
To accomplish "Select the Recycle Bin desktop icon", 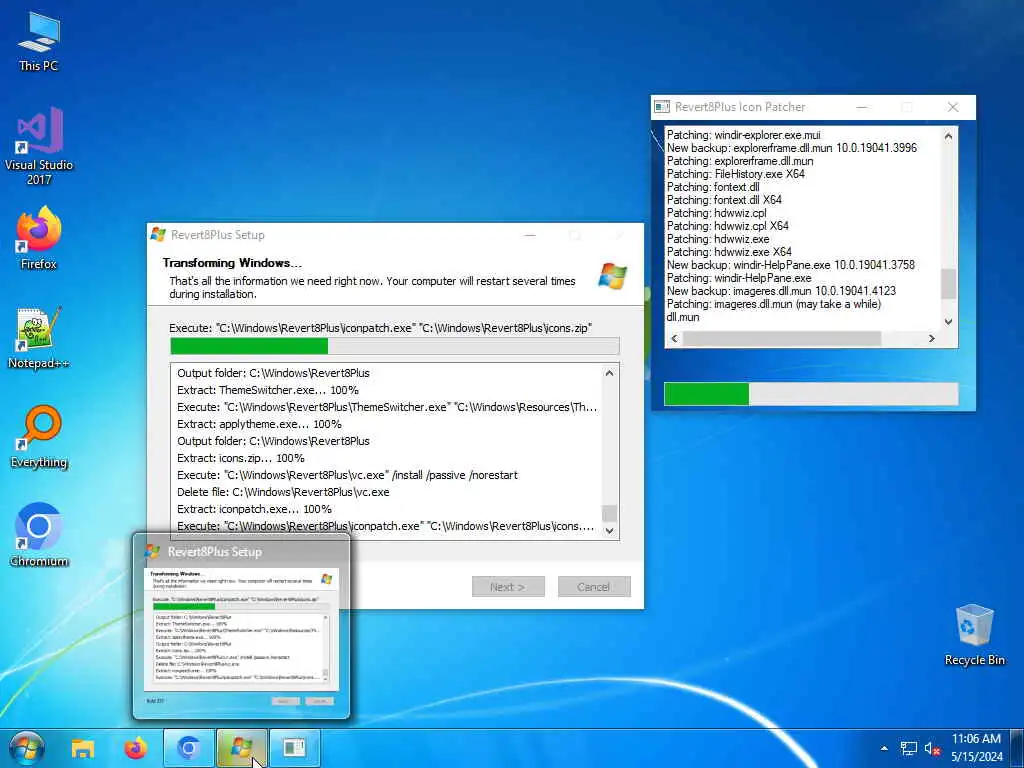I will point(974,635).
